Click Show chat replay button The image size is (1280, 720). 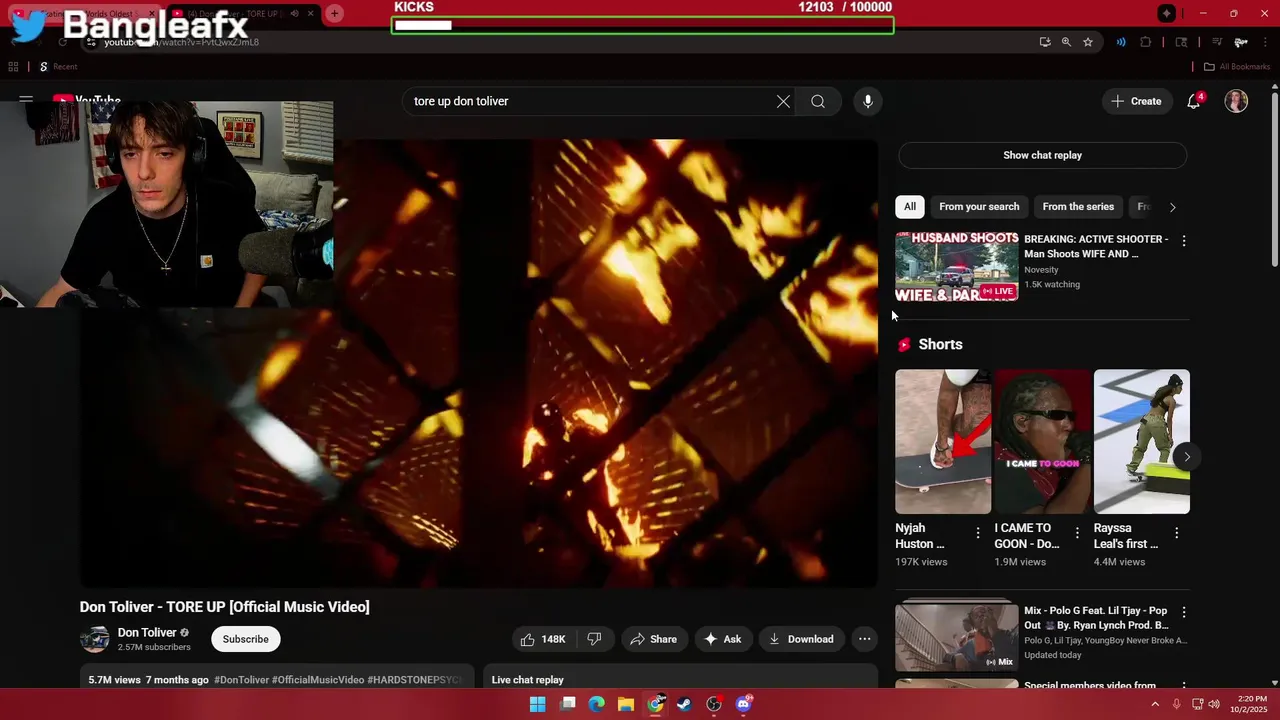(1042, 155)
